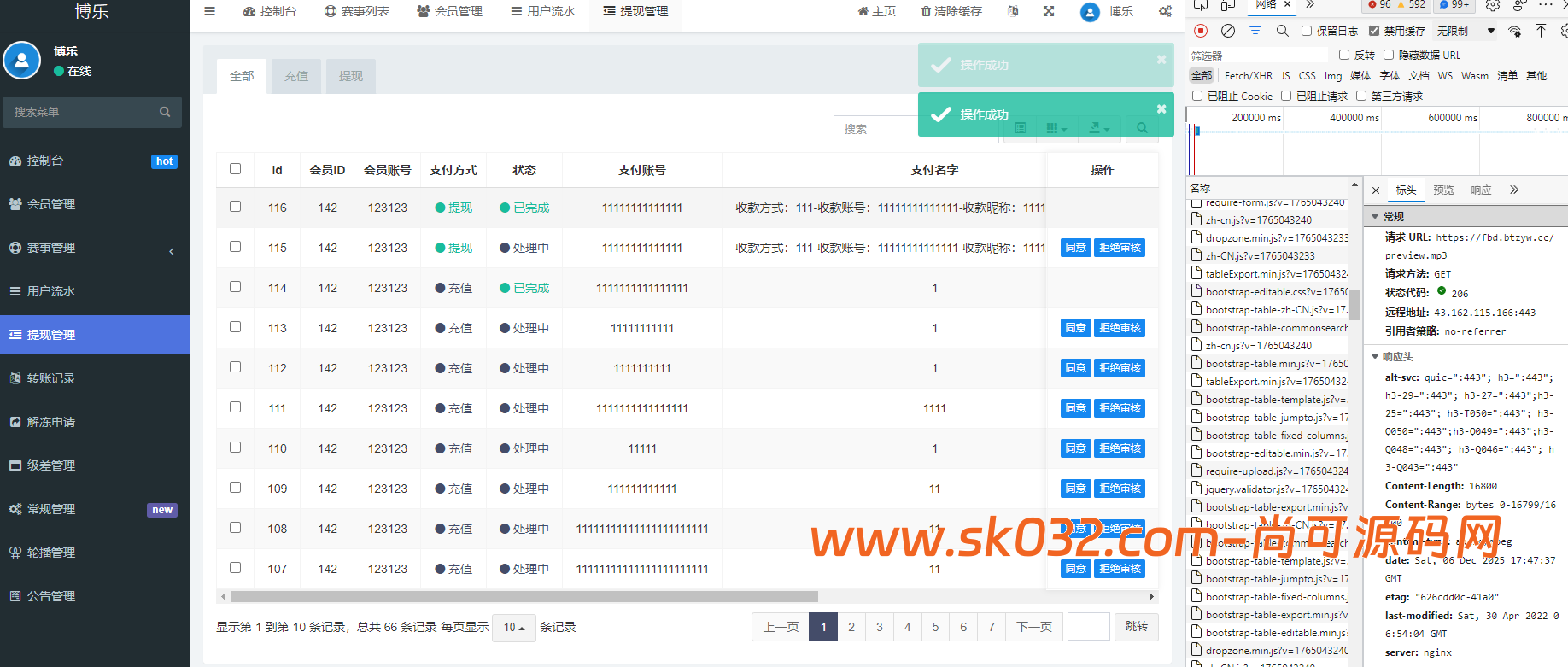This screenshot has height=667, width=1568.
Task: Click the sidebar menu search magnifier icon
Action: pos(165,112)
